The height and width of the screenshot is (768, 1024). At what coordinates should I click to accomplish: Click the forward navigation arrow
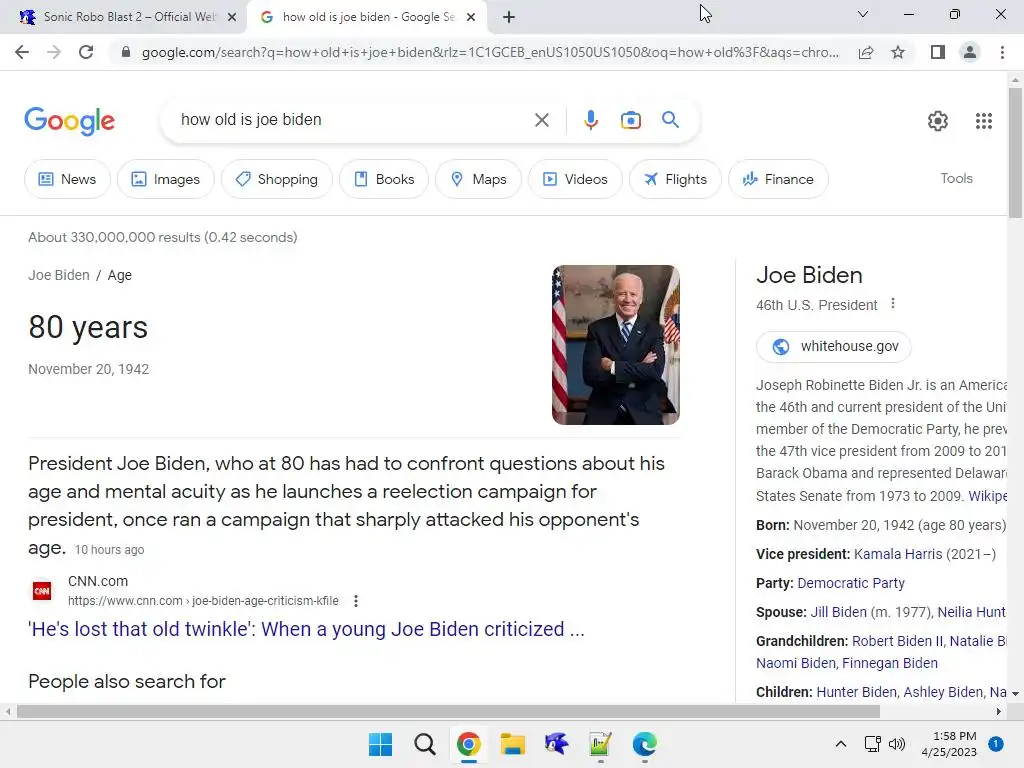[54, 52]
